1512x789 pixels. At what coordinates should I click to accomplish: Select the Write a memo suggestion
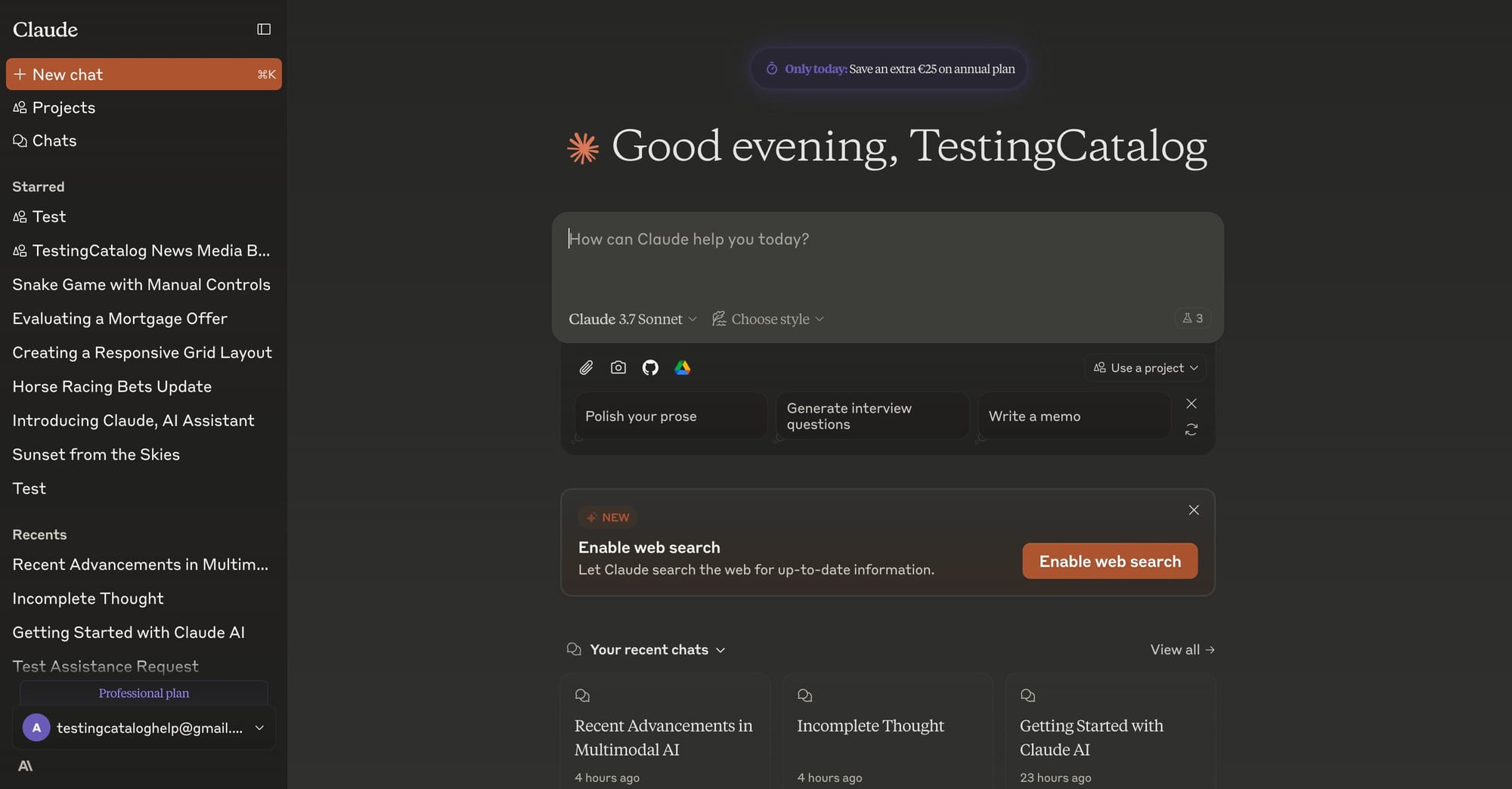click(x=1074, y=416)
